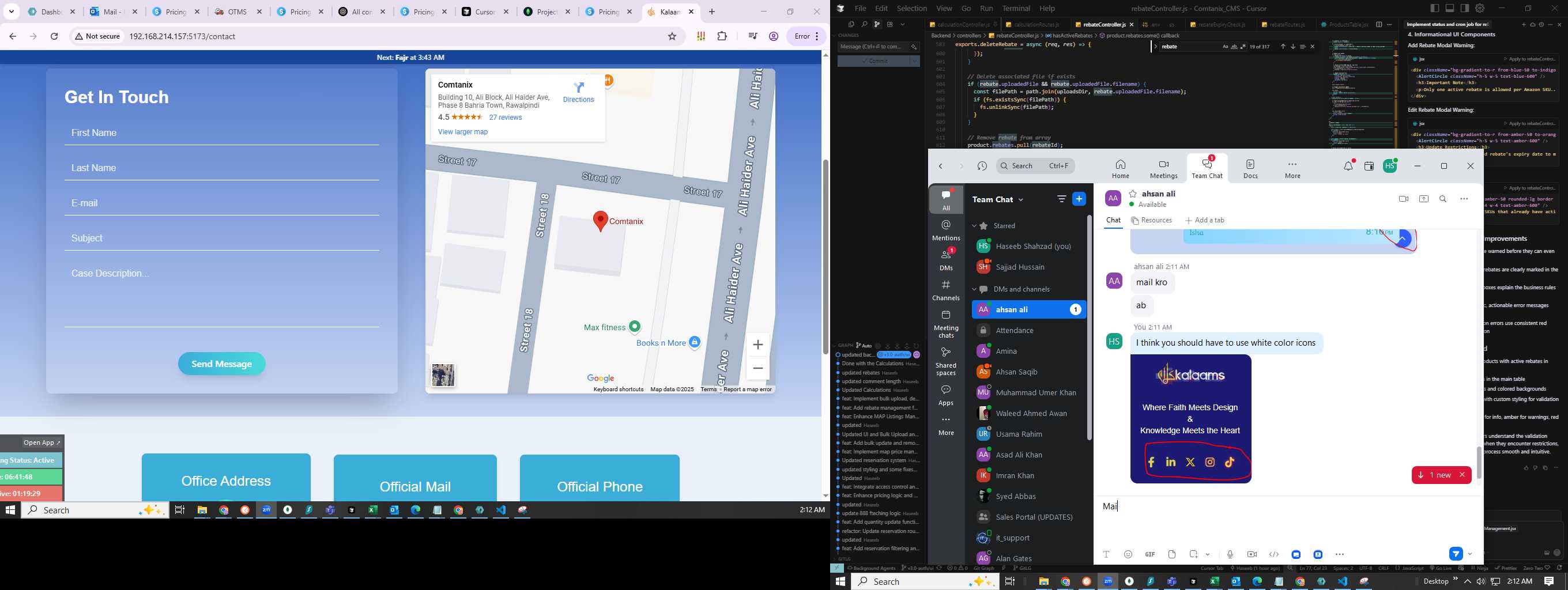Toggle Cursor bottom panel layout icon
The image size is (1568, 590).
click(x=1450, y=9)
